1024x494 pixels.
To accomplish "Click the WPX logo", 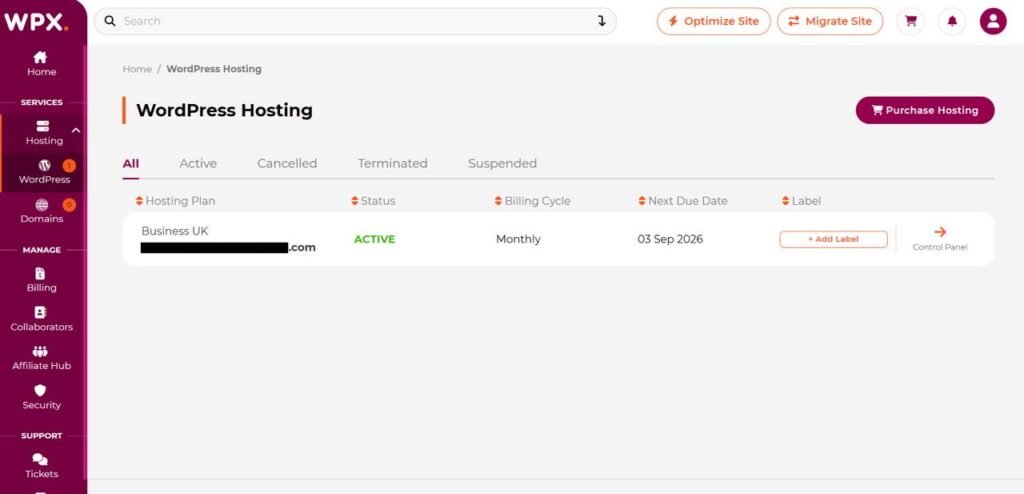I will (x=37, y=22).
